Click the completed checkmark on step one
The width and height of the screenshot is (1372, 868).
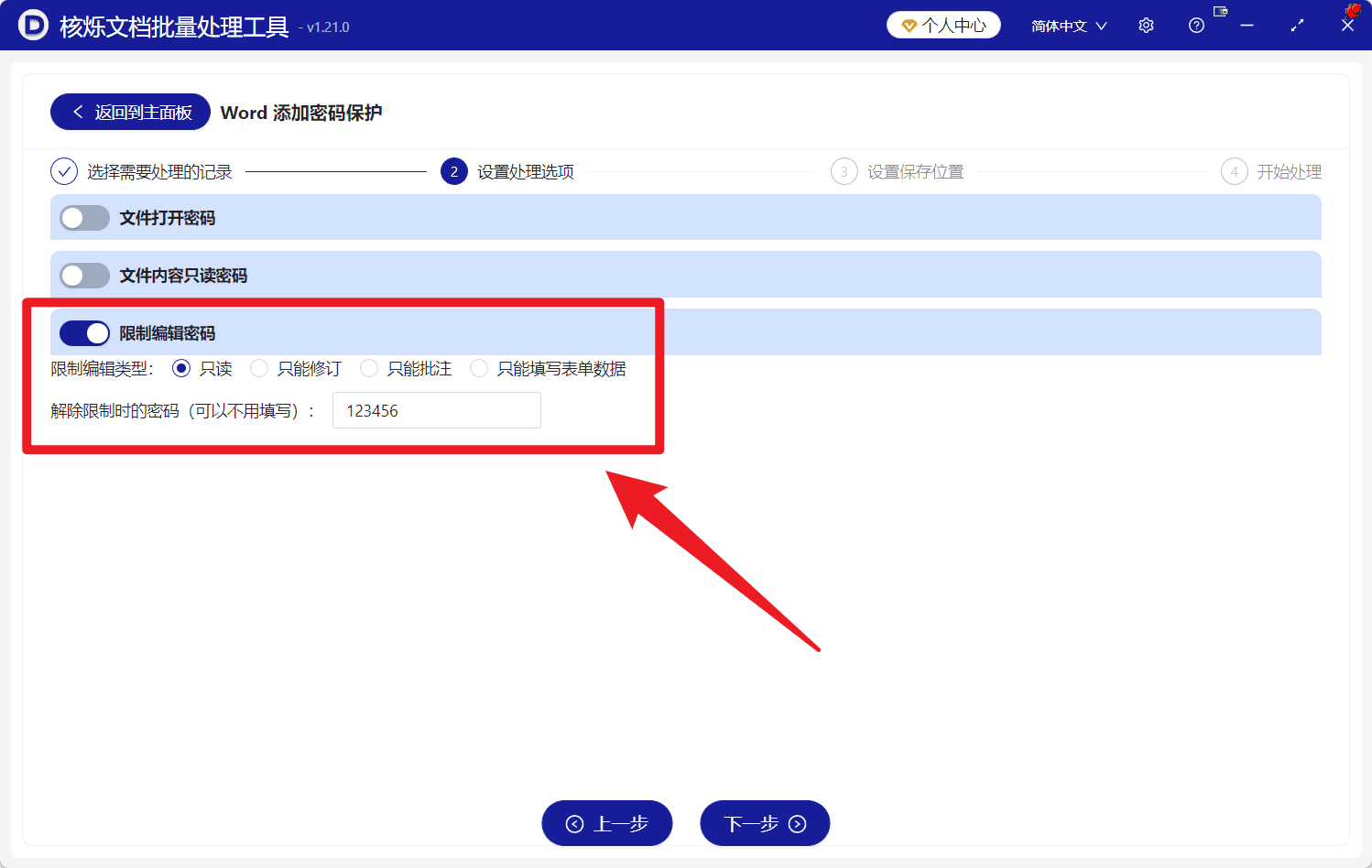63,171
